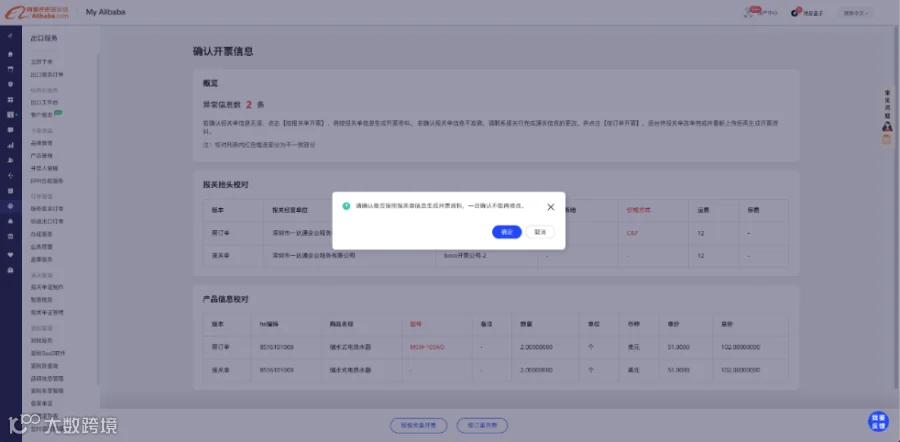The image size is (900, 442).
Task: Open 智慧税务 in the side menu
Action: [41, 300]
